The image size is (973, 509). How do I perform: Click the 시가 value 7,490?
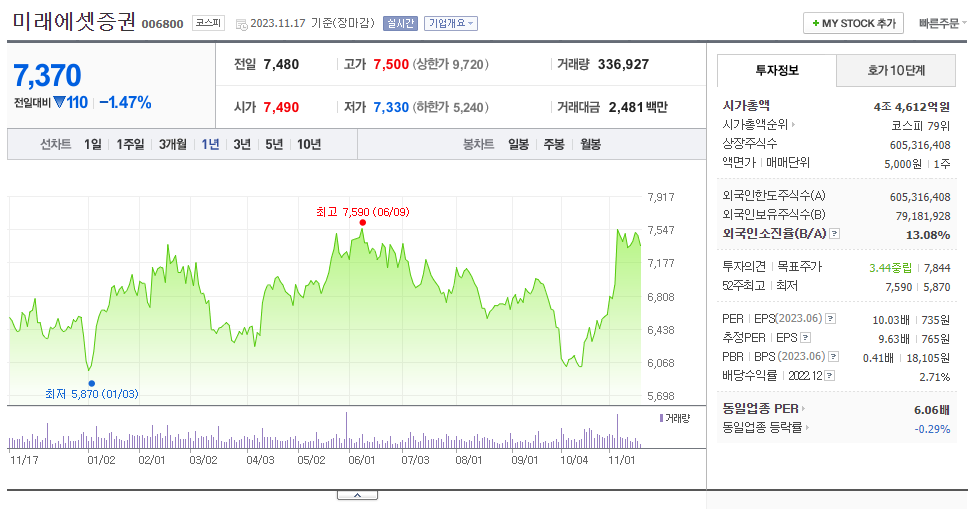[x=281, y=107]
